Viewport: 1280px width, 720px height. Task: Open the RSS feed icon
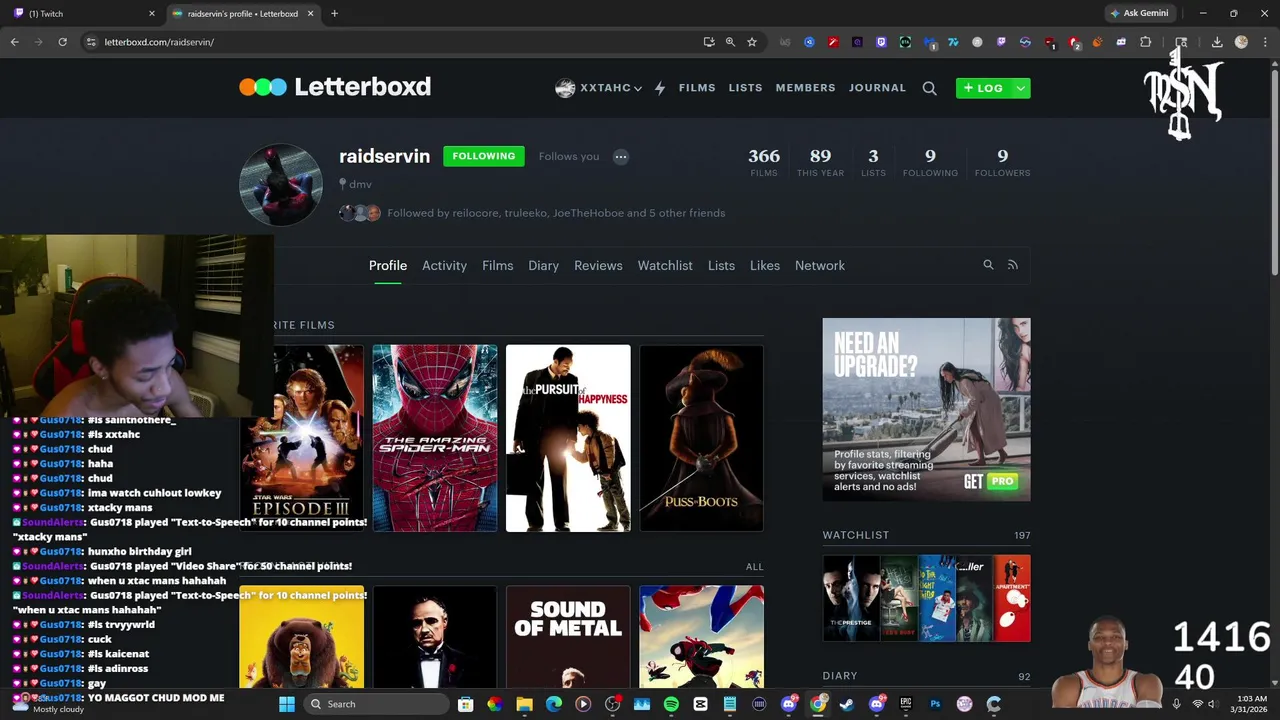pos(1013,265)
